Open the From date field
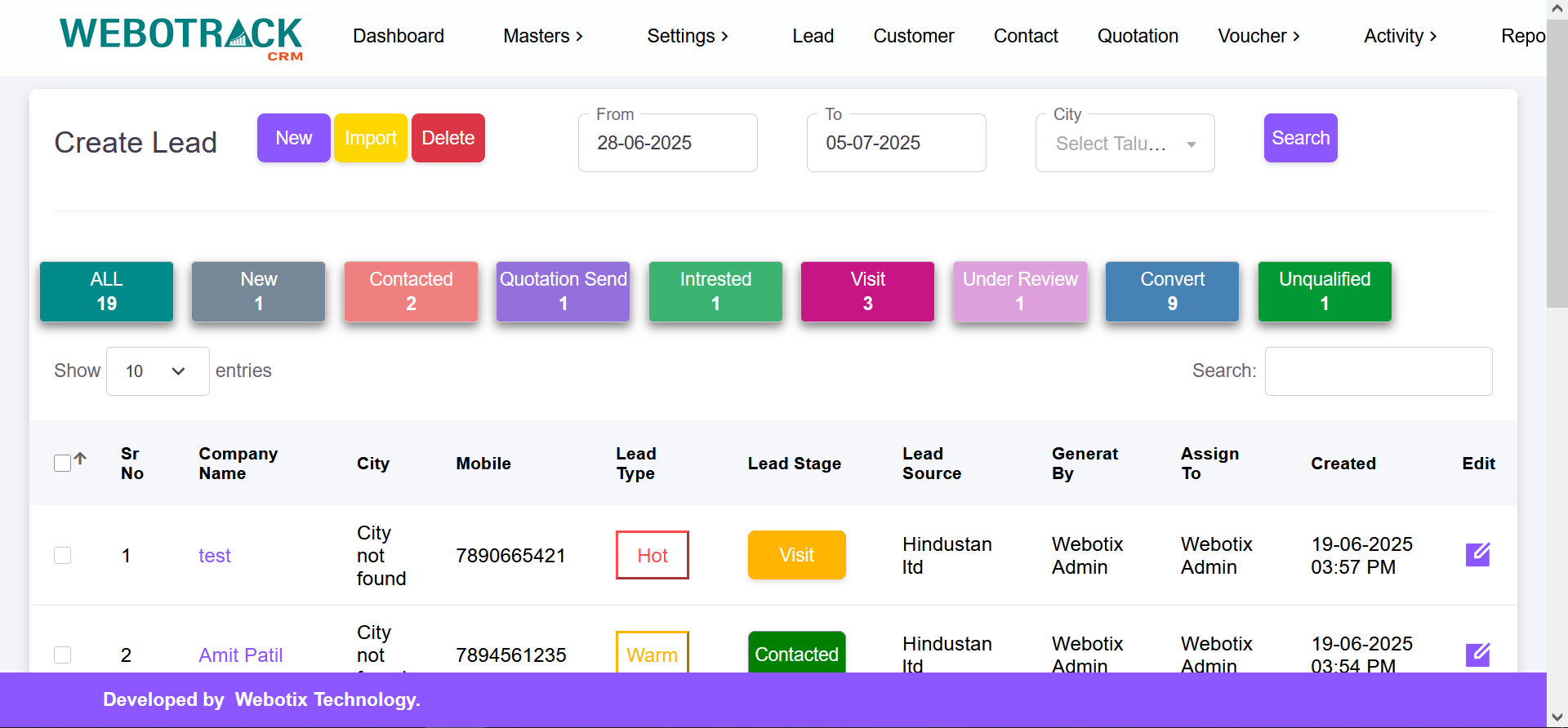The height and width of the screenshot is (728, 1568). coord(667,144)
